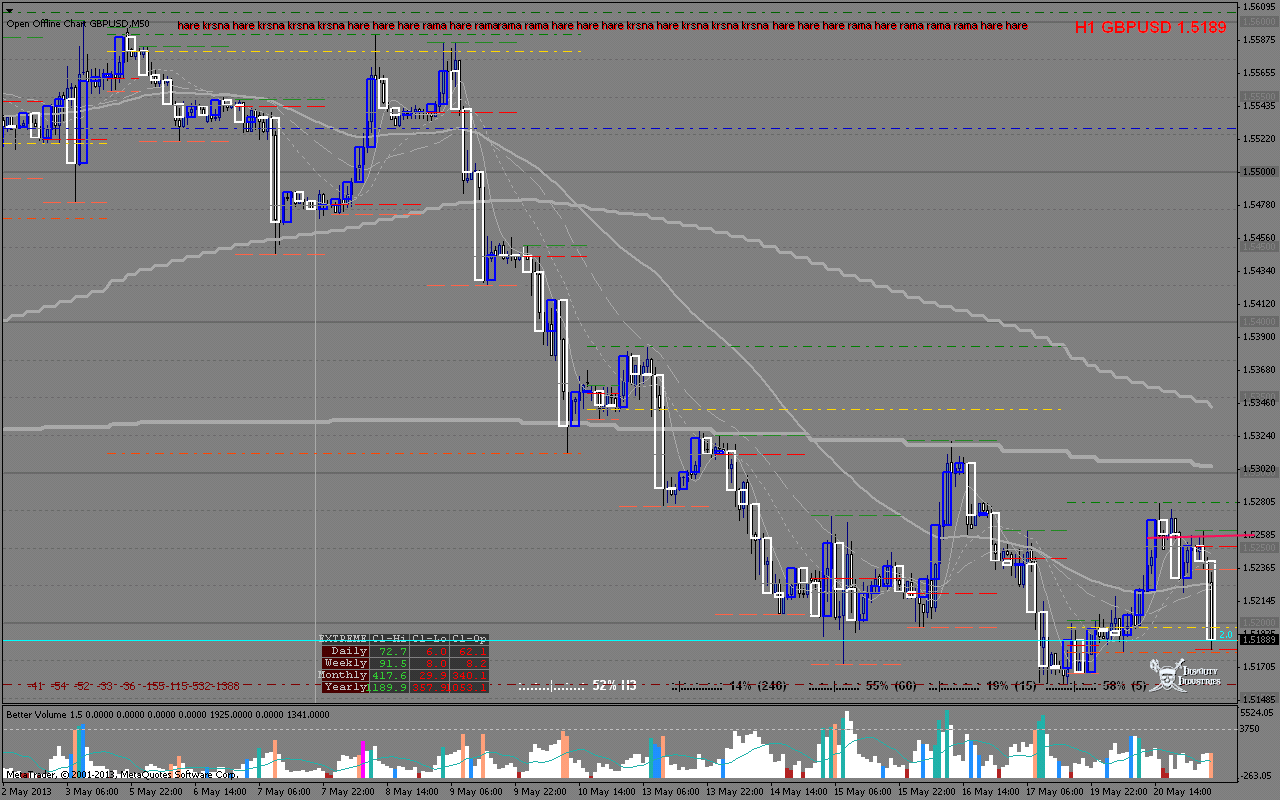Click the 'Cl-Hi' column header
Viewport: 1280px width, 800px height.
(x=389, y=638)
